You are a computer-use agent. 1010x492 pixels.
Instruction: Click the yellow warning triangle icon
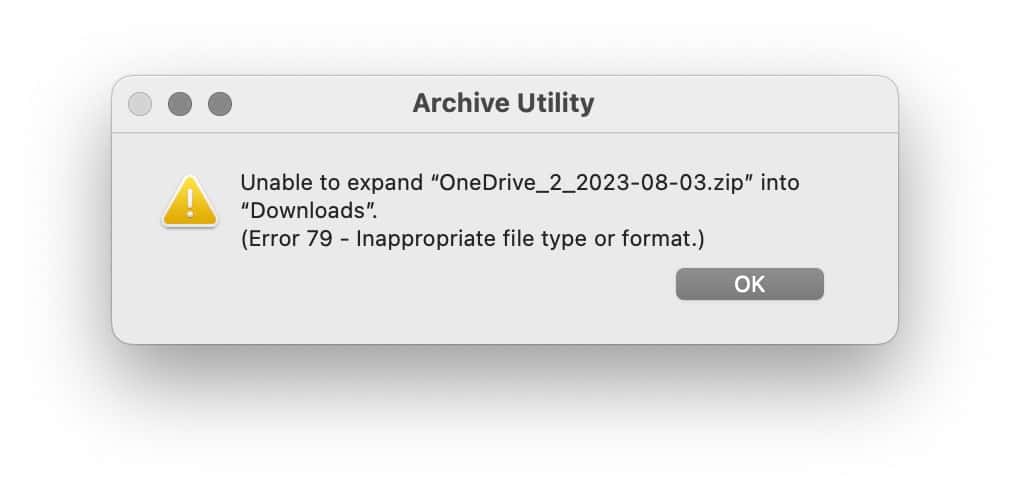click(x=189, y=201)
